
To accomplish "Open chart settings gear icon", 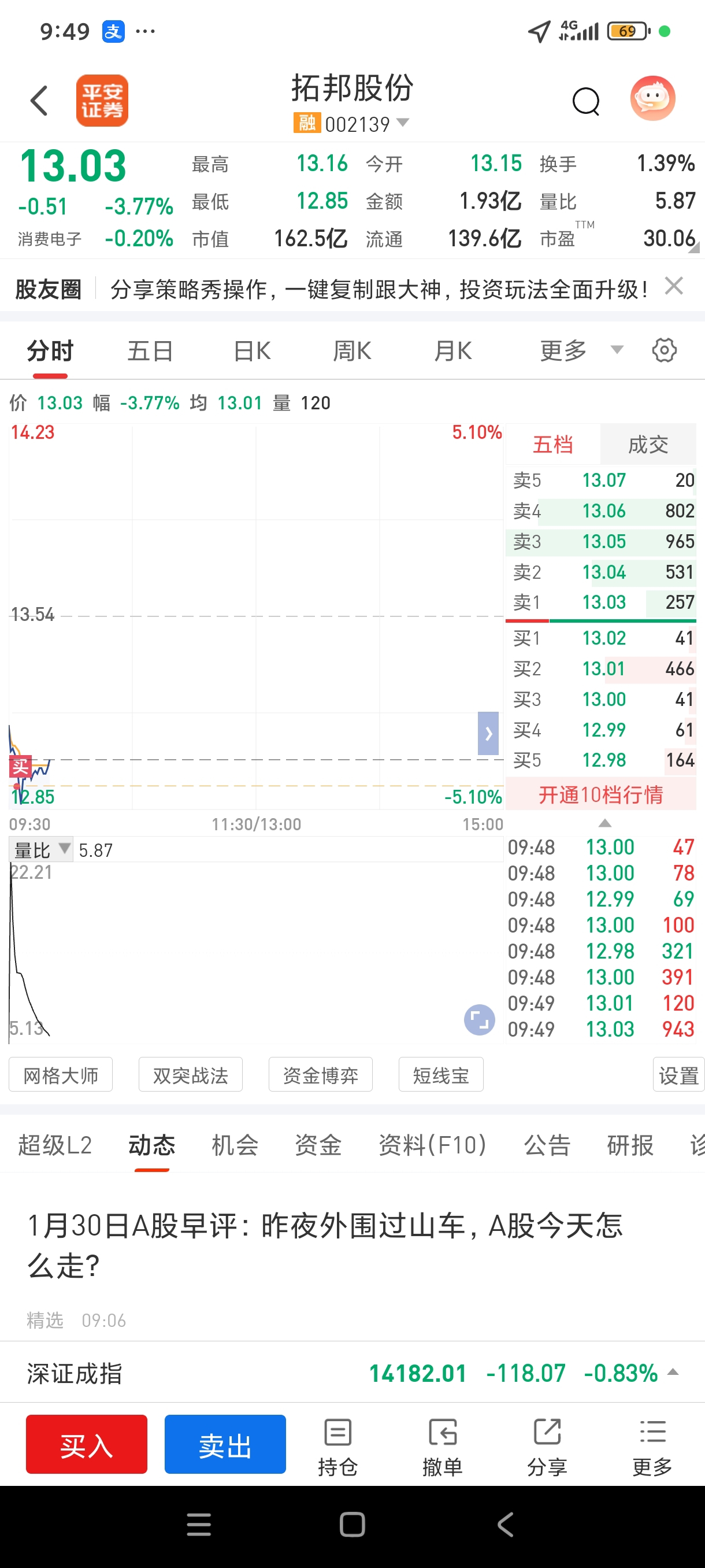I will pyautogui.click(x=663, y=350).
